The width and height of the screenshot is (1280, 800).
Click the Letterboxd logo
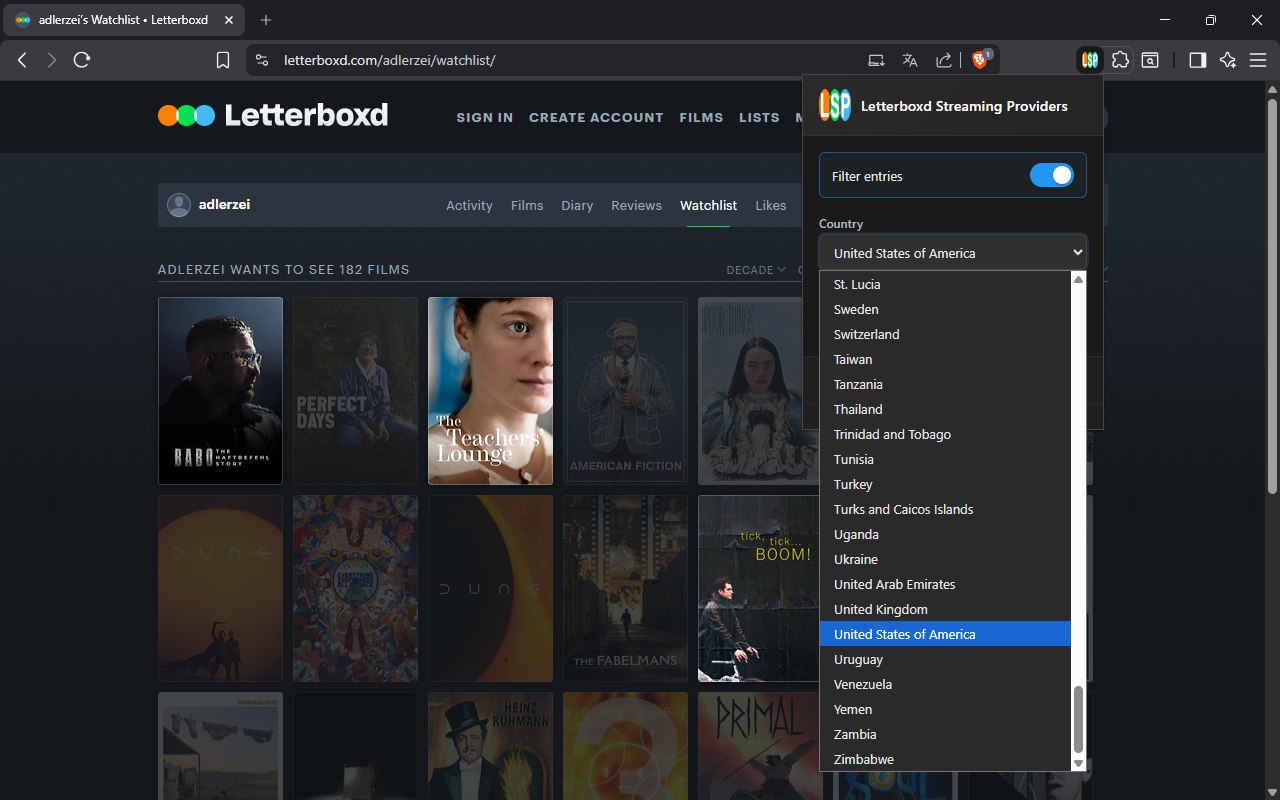pos(272,114)
